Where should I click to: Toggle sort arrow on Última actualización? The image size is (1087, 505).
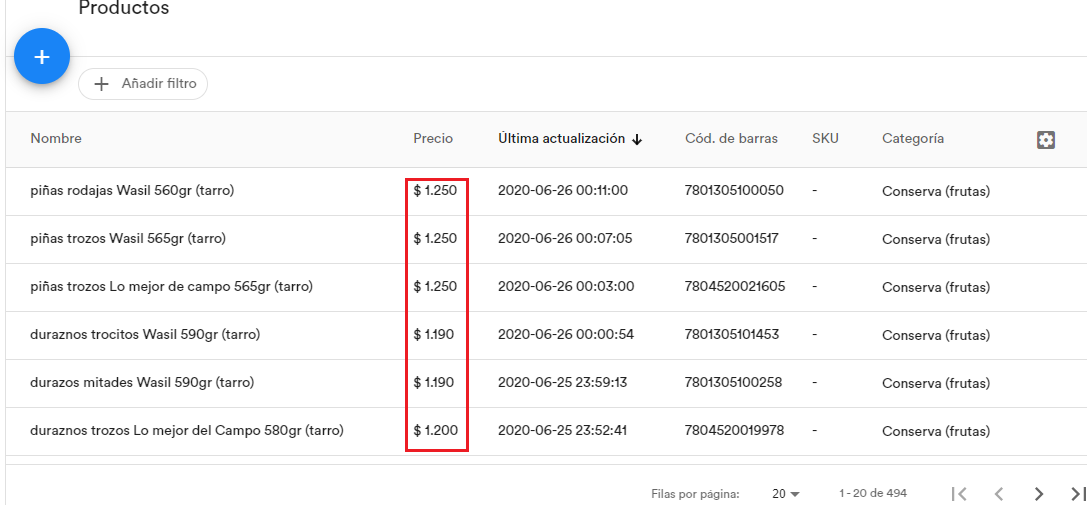637,140
